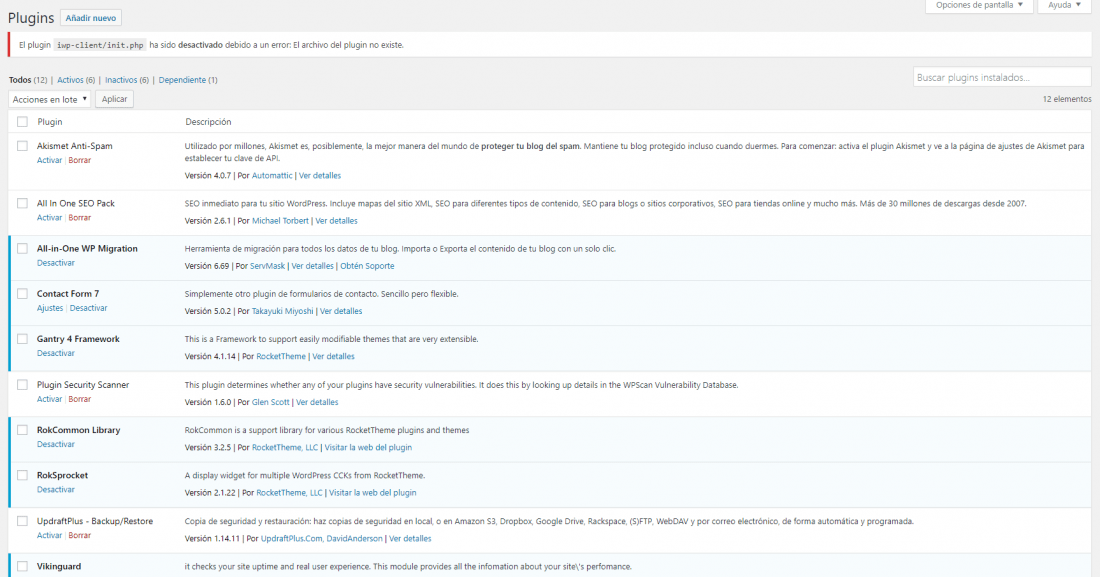Click Borrar under All In One SEO Pack
The width and height of the screenshot is (1100, 577).
[x=79, y=218]
